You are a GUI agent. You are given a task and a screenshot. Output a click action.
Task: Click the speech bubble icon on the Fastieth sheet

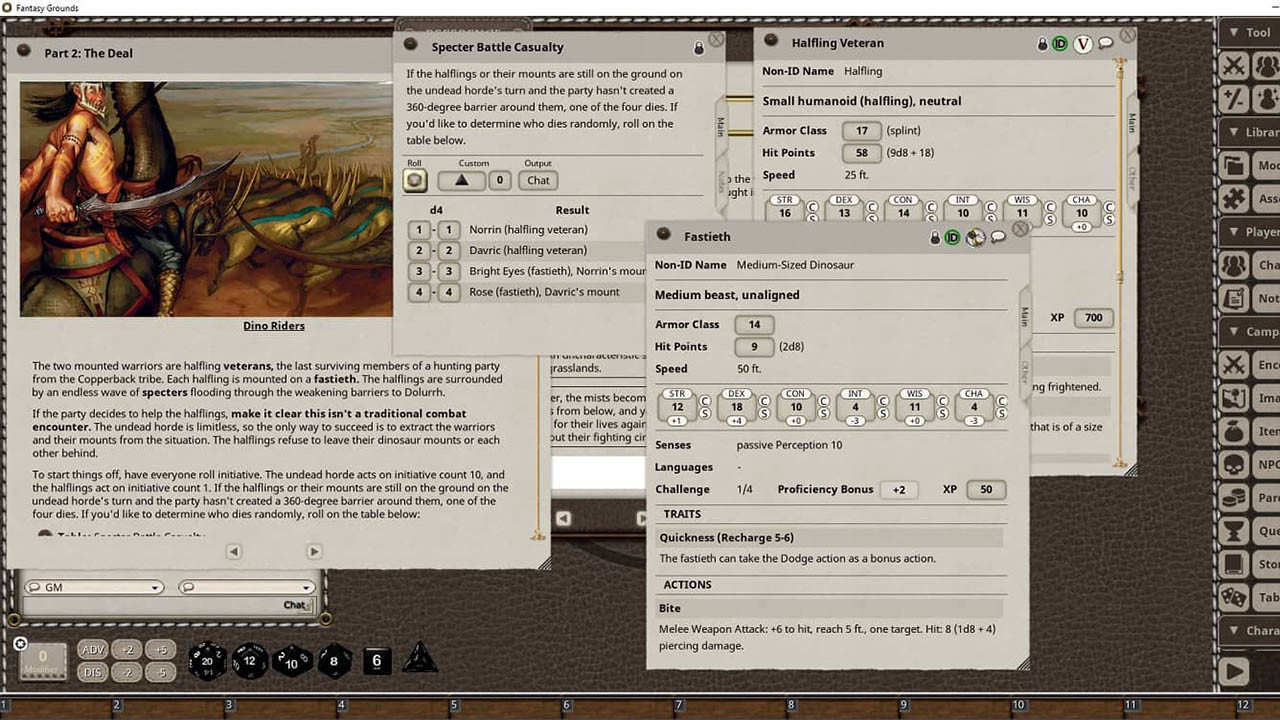(996, 237)
